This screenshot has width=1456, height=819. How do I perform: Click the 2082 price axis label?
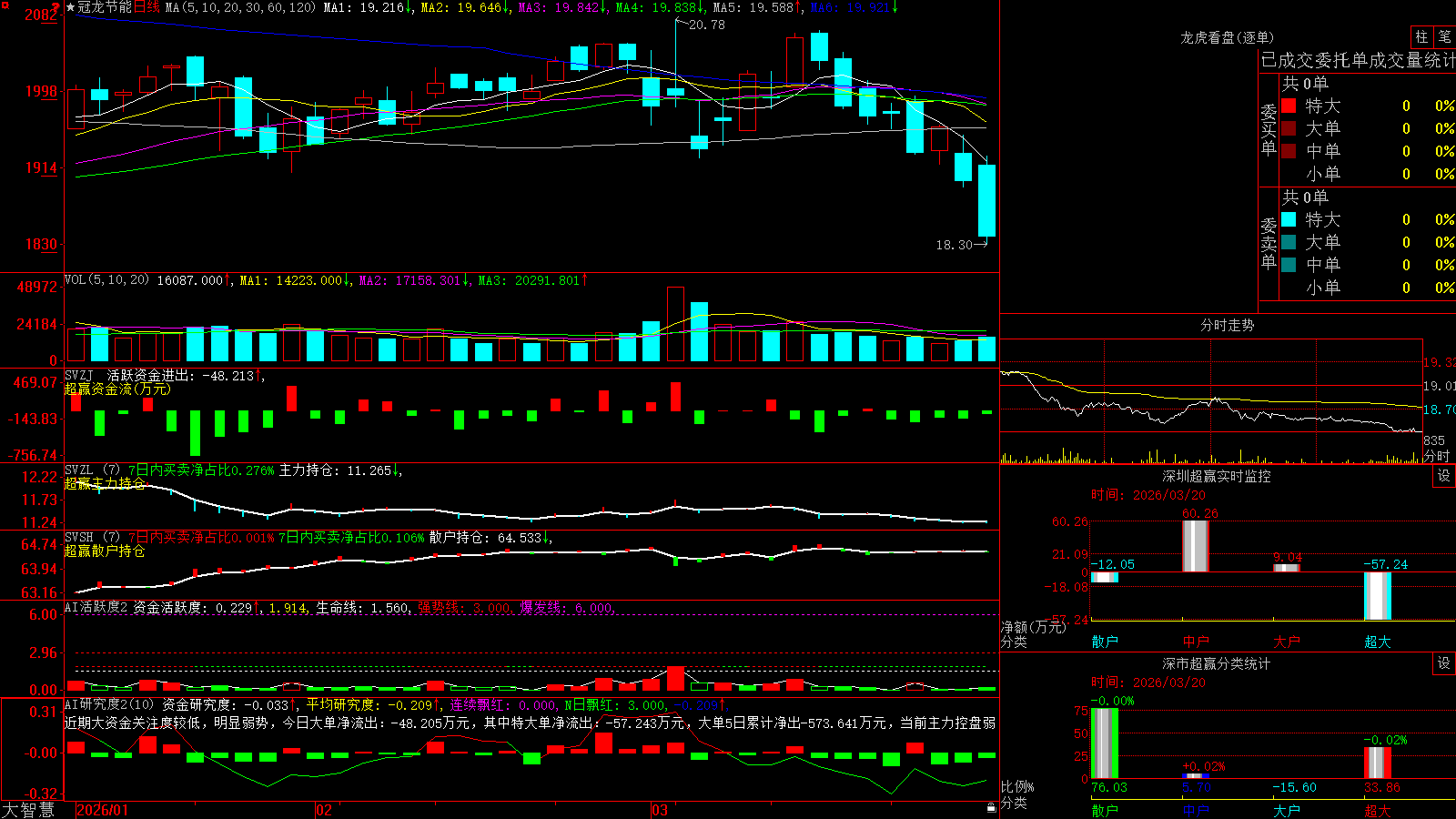(41, 15)
